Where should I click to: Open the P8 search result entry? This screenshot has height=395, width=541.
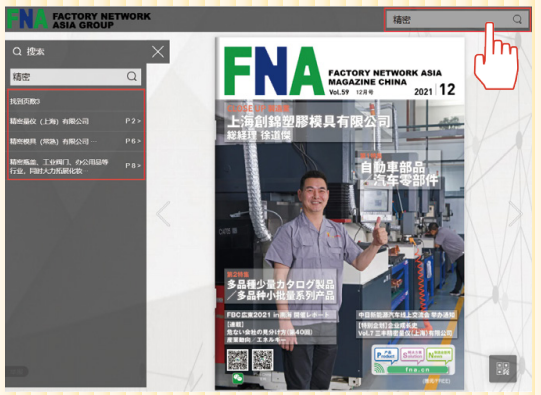[x=76, y=166]
